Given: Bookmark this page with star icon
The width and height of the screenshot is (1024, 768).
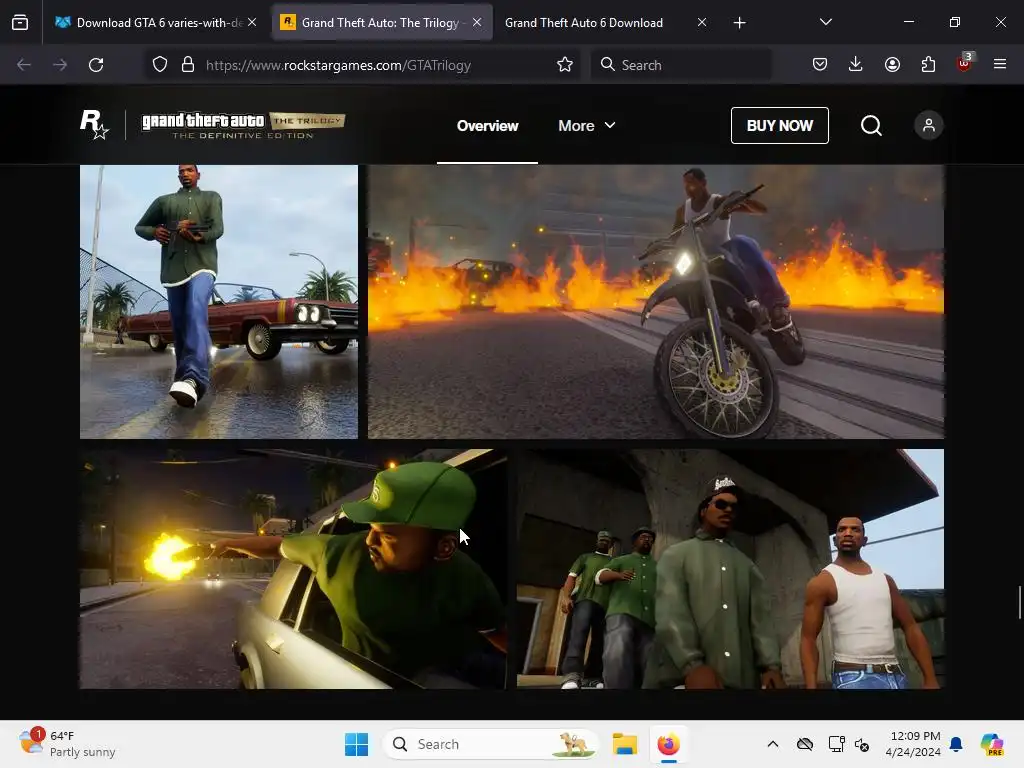Looking at the screenshot, I should click(565, 65).
